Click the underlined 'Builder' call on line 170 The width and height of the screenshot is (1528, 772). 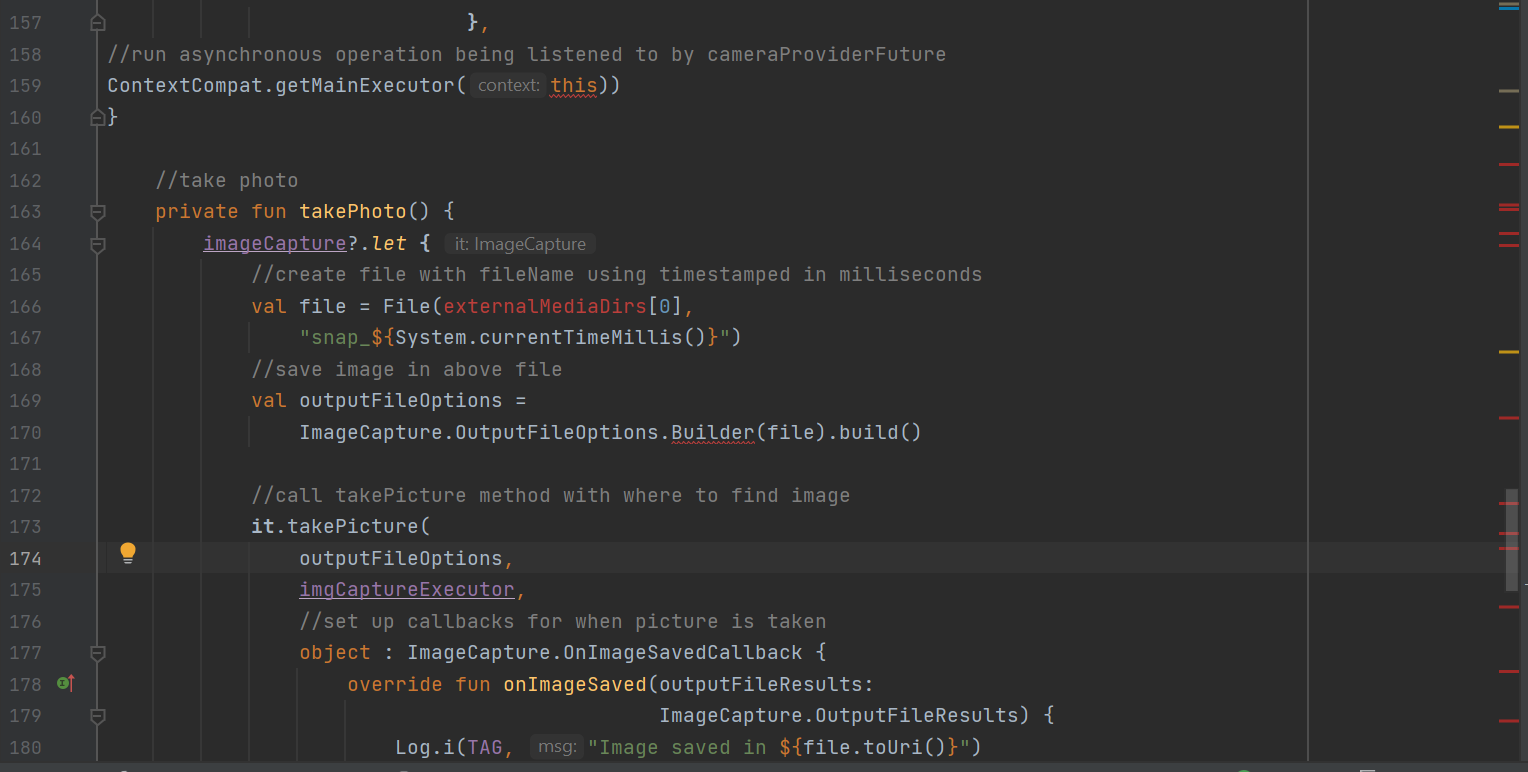click(713, 432)
